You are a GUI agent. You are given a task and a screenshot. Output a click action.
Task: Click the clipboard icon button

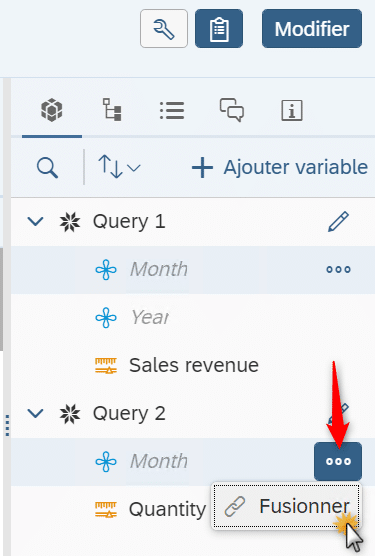[219, 29]
